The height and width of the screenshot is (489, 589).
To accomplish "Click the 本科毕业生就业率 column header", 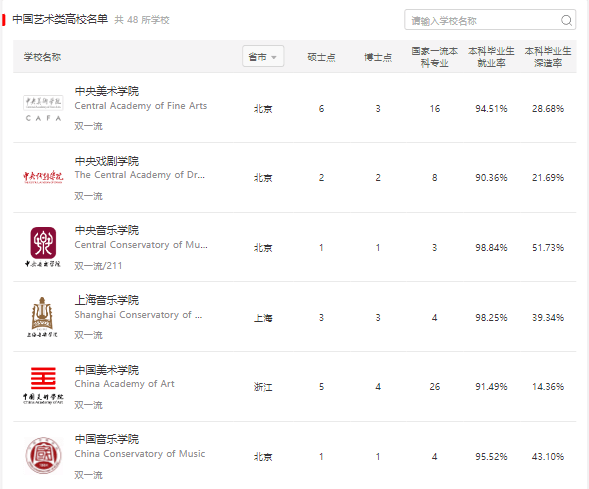I will point(491,57).
